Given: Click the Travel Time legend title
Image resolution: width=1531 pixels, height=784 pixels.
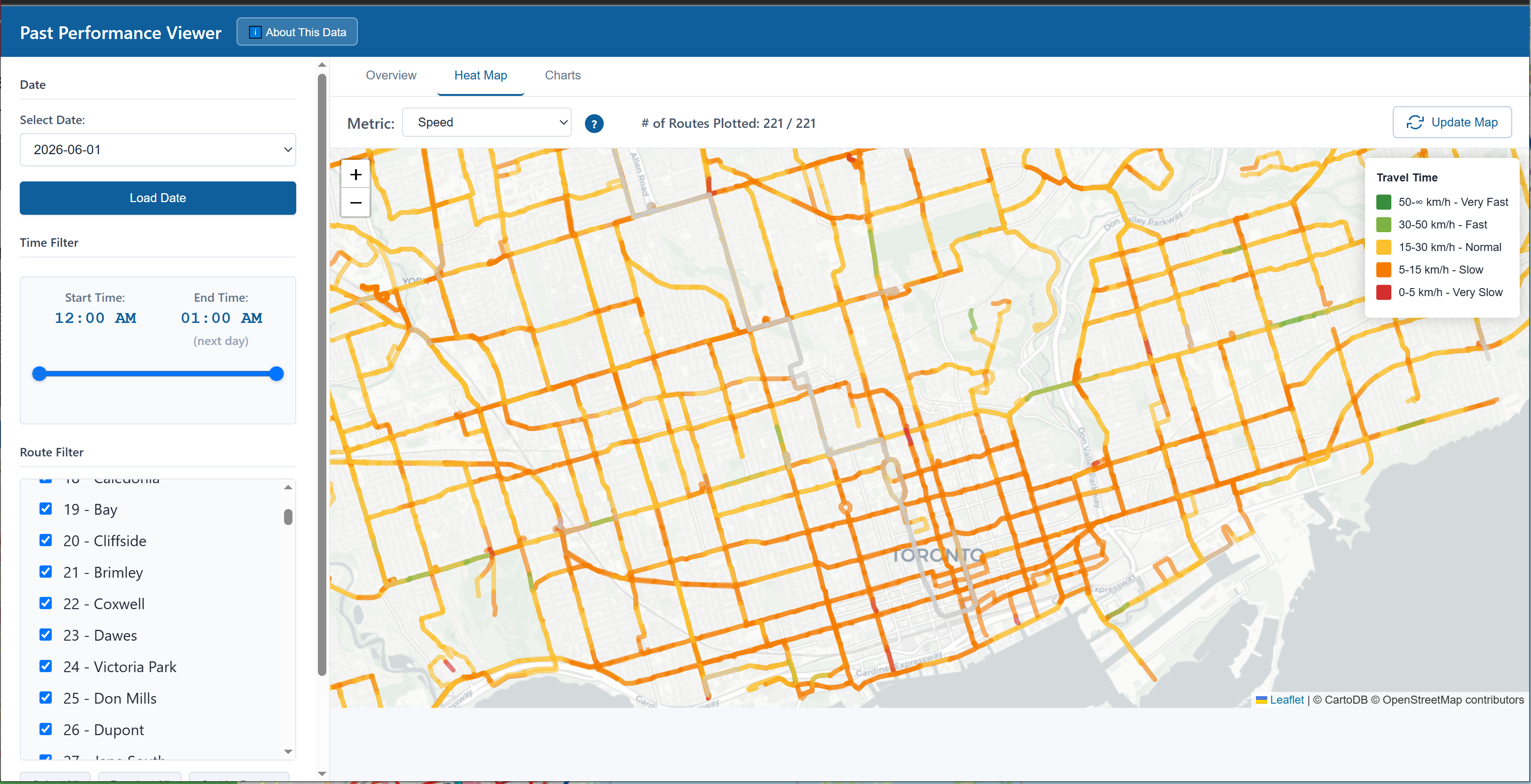Looking at the screenshot, I should tap(1407, 178).
